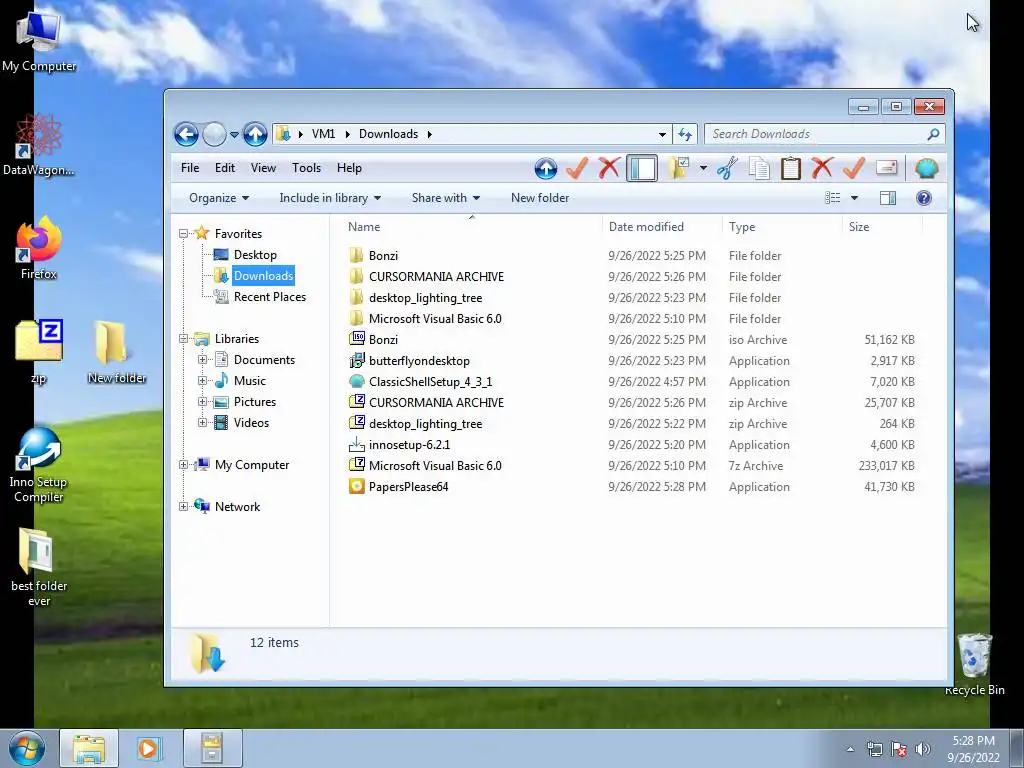1024x768 pixels.
Task: Collapse the Favorites tree node
Action: (x=184, y=234)
